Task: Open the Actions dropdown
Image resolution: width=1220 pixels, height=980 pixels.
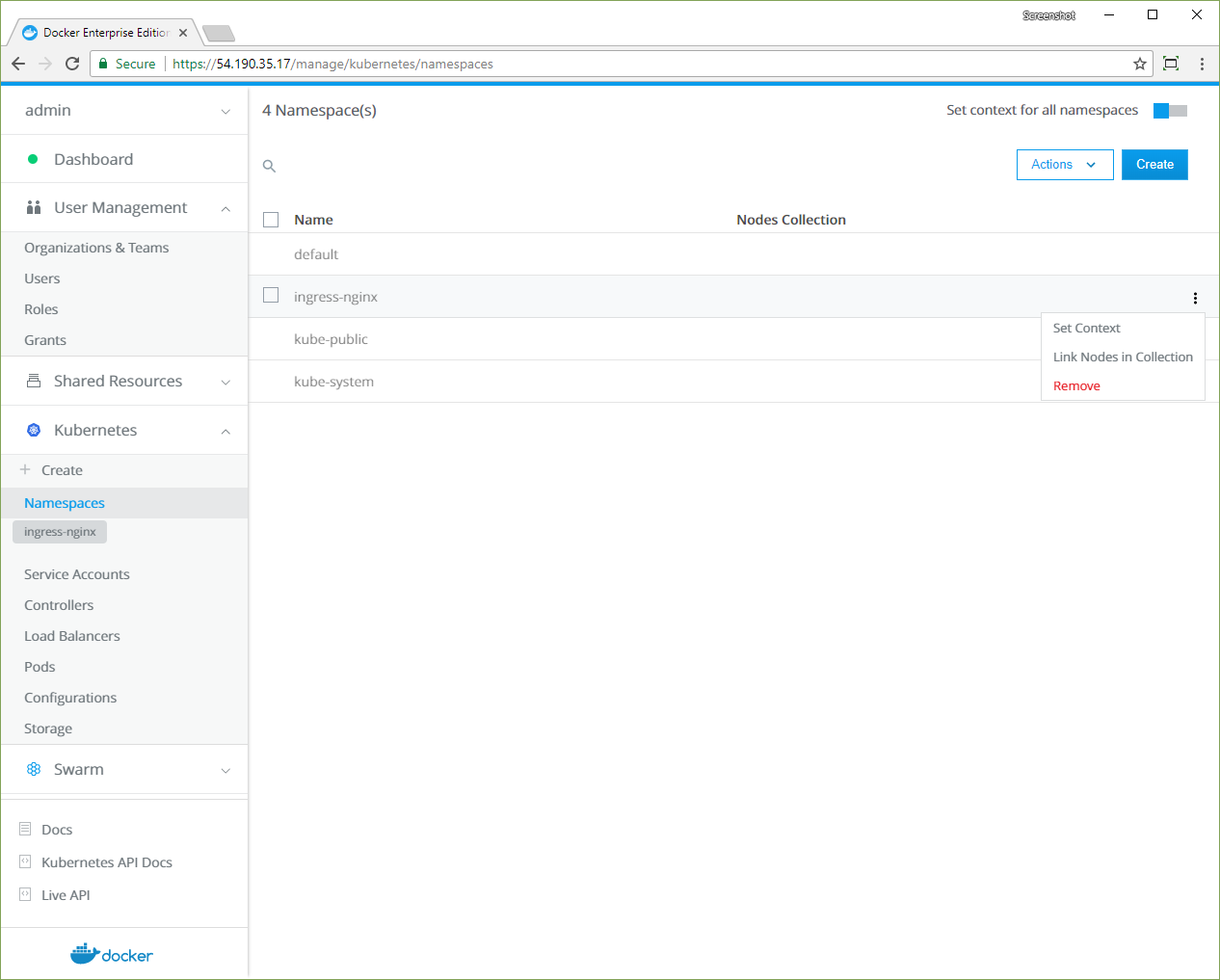Action: (1064, 165)
